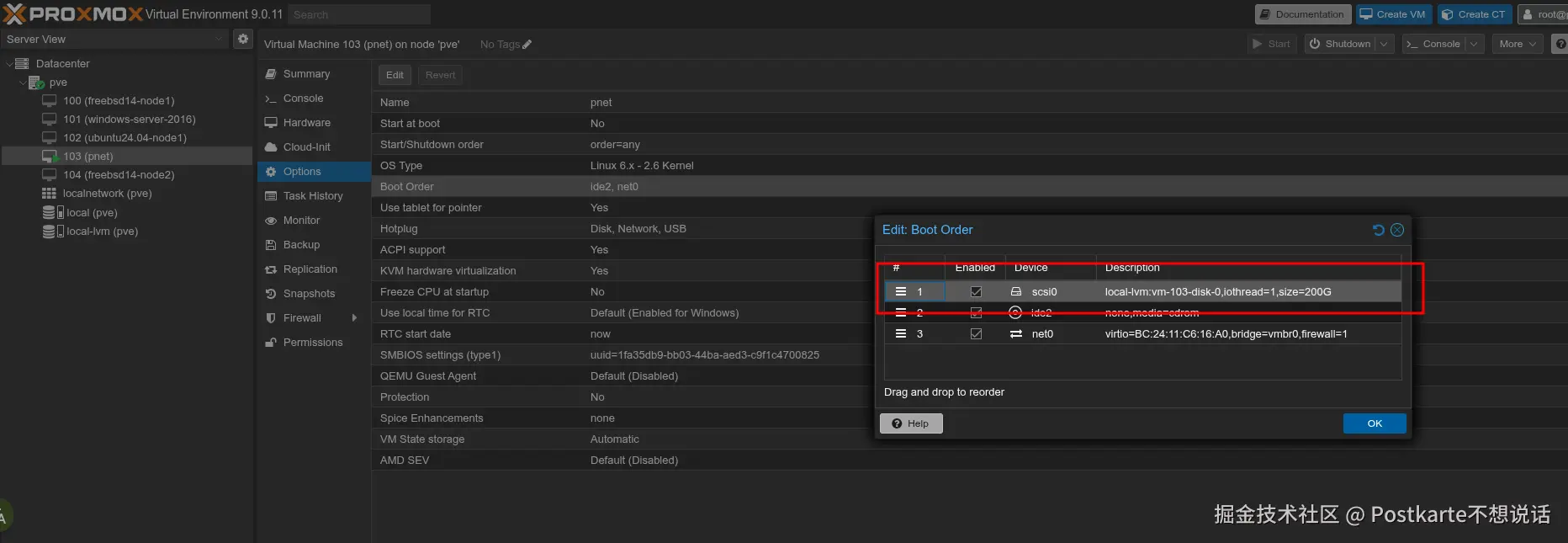This screenshot has height=543, width=1568.
Task: Select the Options section
Action: click(x=314, y=172)
